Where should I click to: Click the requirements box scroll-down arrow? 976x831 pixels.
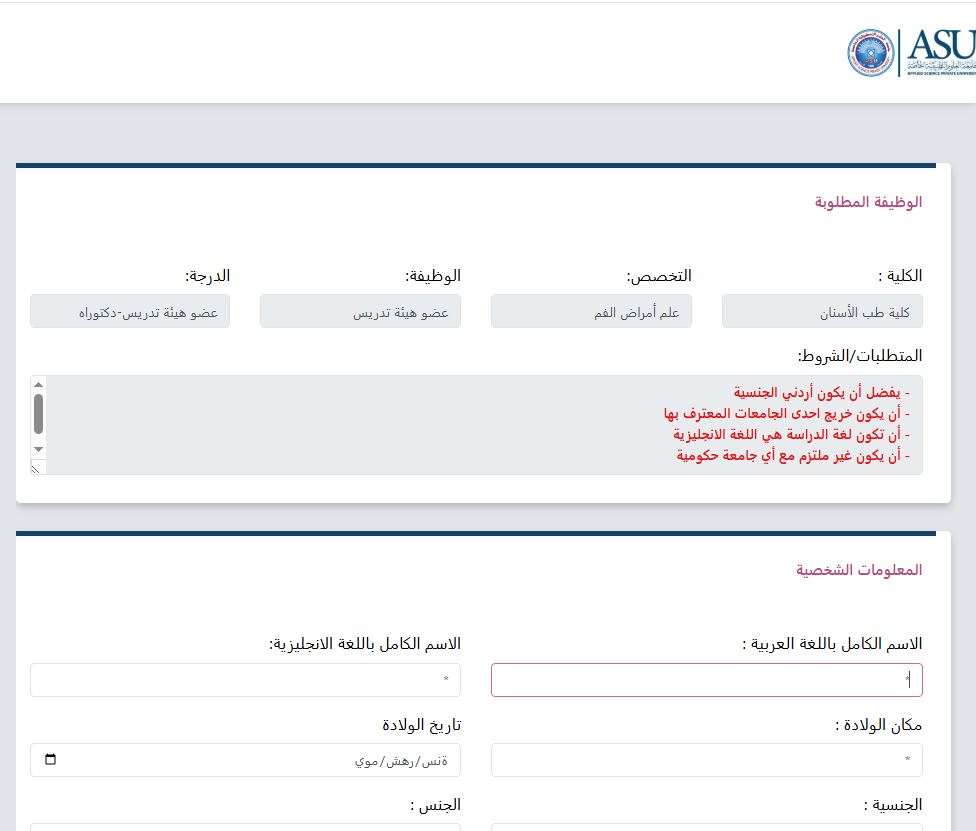(x=38, y=450)
